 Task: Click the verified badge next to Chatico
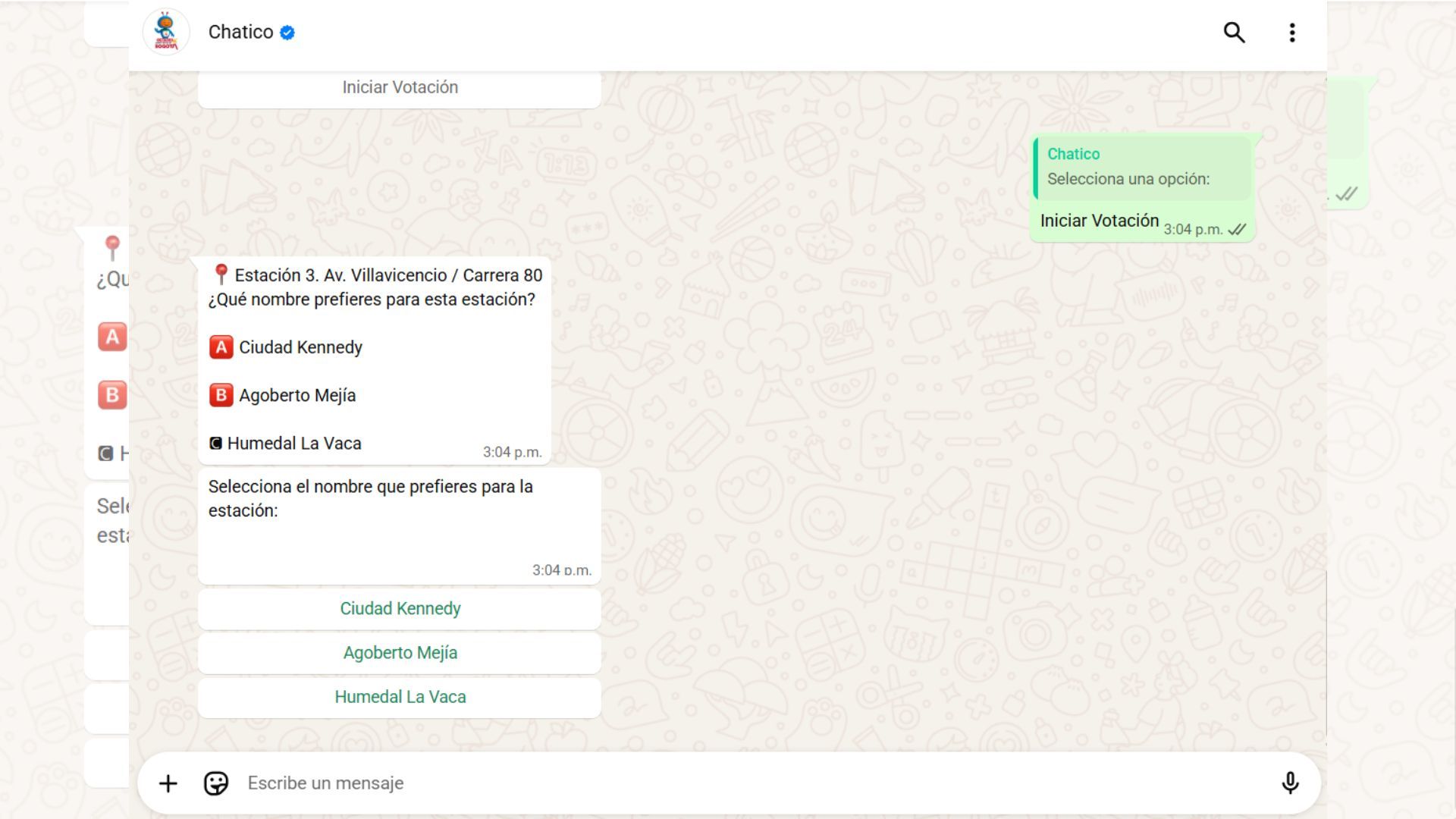point(287,32)
